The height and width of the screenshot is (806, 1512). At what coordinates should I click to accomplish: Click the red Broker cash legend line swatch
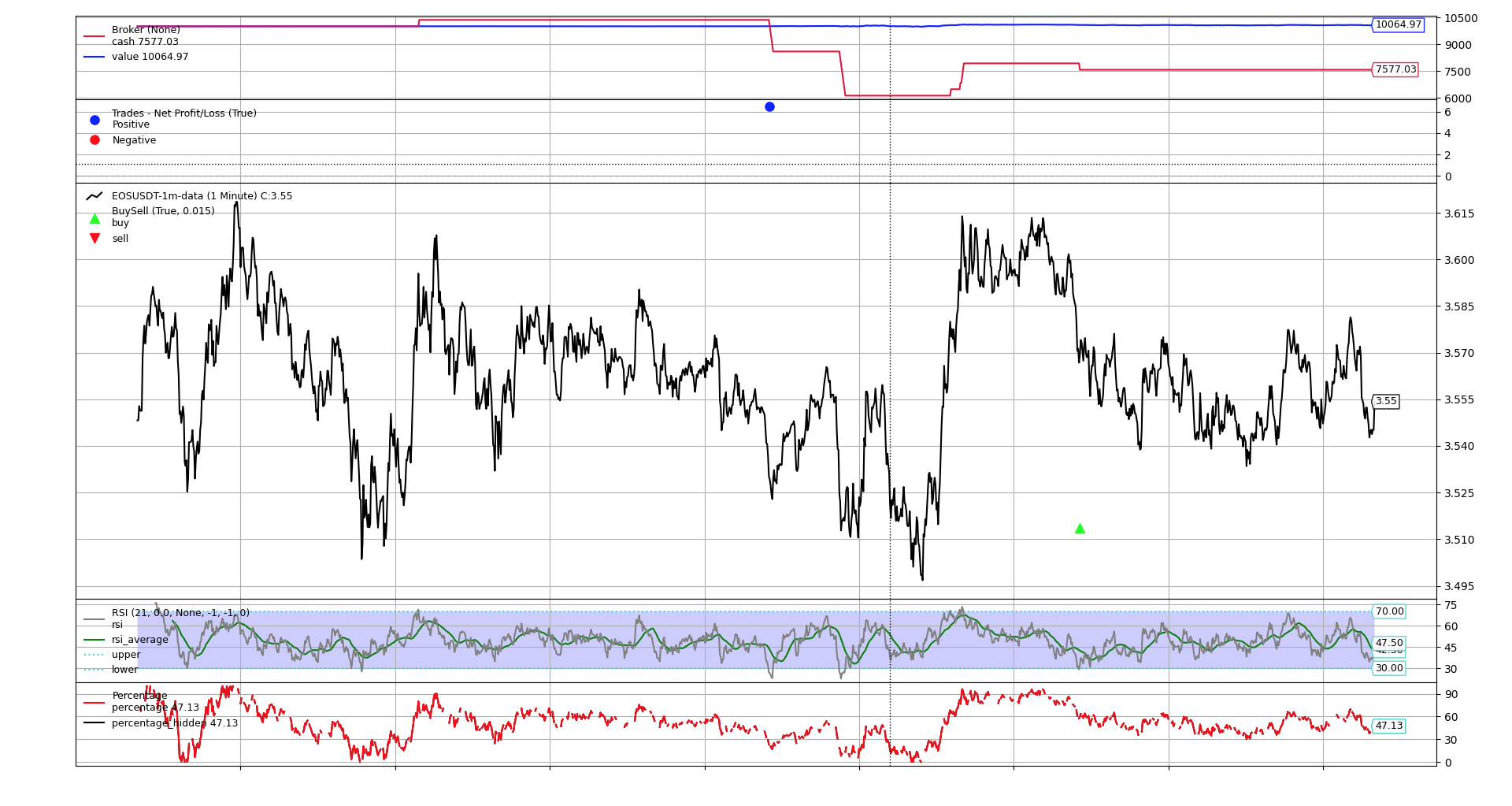94,36
